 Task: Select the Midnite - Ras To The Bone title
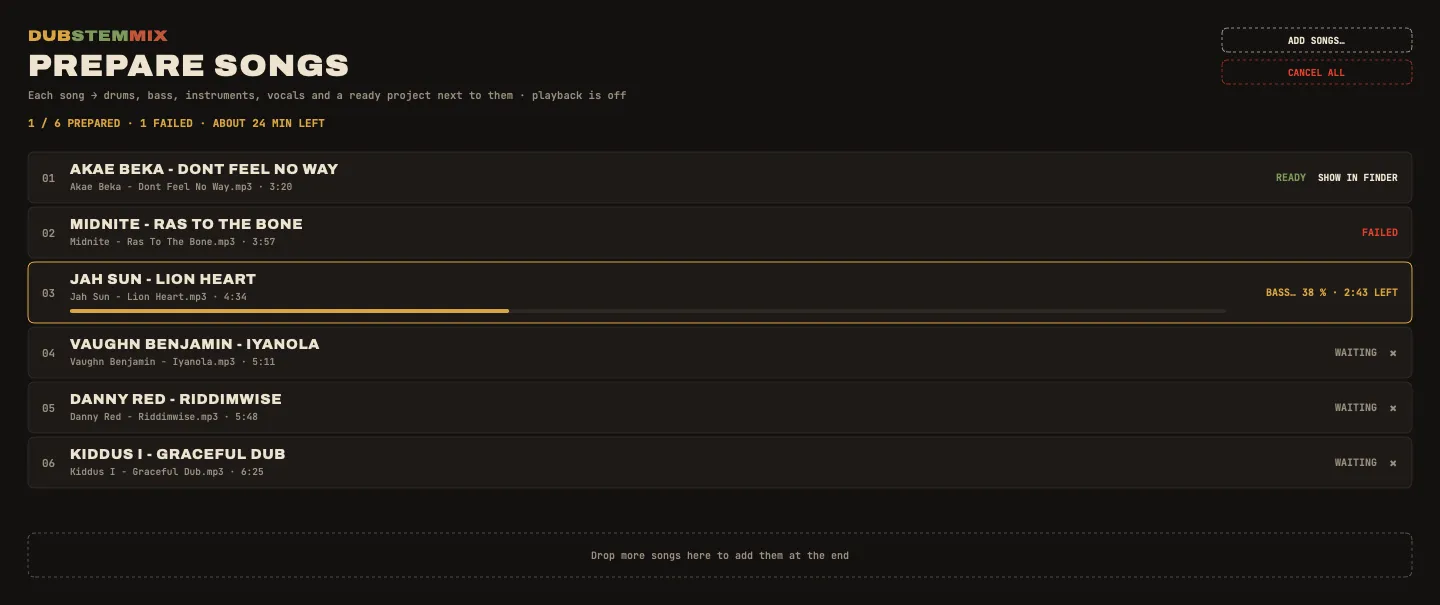(x=186, y=224)
